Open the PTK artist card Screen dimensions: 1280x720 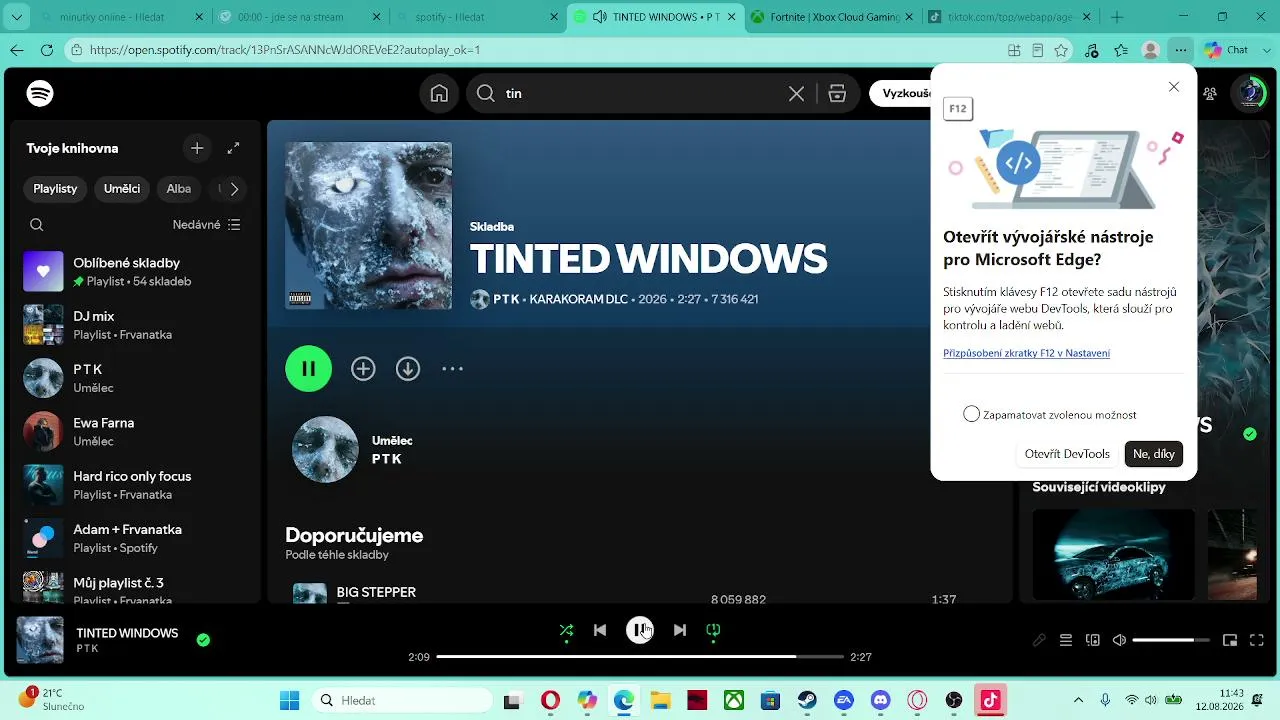[x=640, y=450]
